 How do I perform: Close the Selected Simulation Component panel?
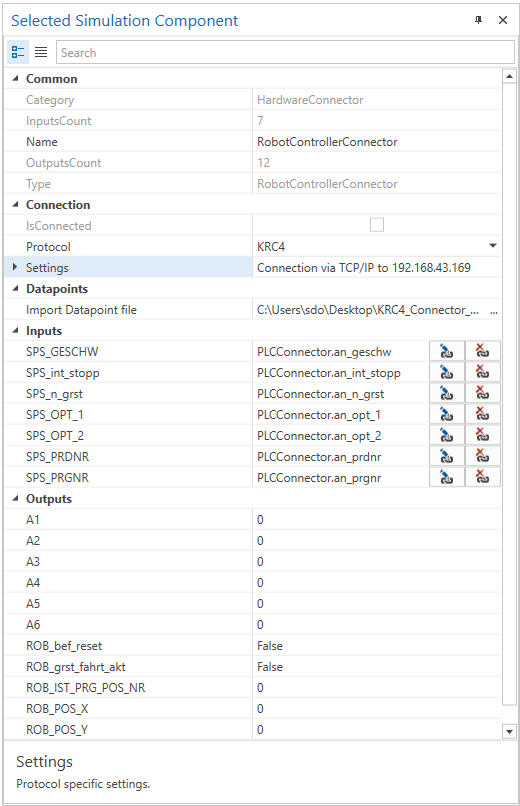coord(503,20)
